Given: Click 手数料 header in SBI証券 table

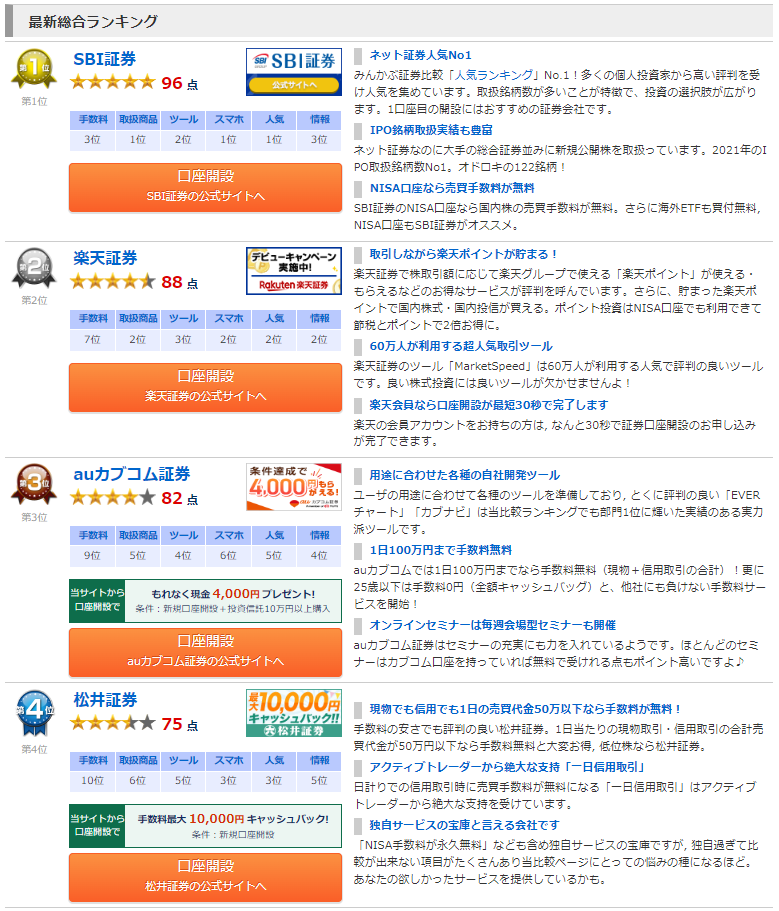Looking at the screenshot, I should click(x=92, y=120).
